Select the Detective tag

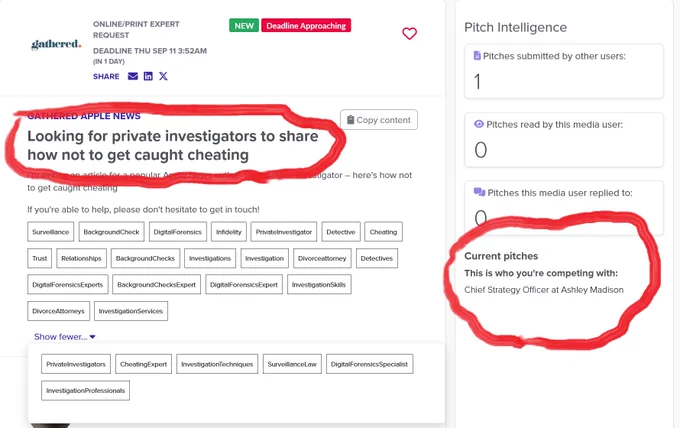[x=341, y=232]
